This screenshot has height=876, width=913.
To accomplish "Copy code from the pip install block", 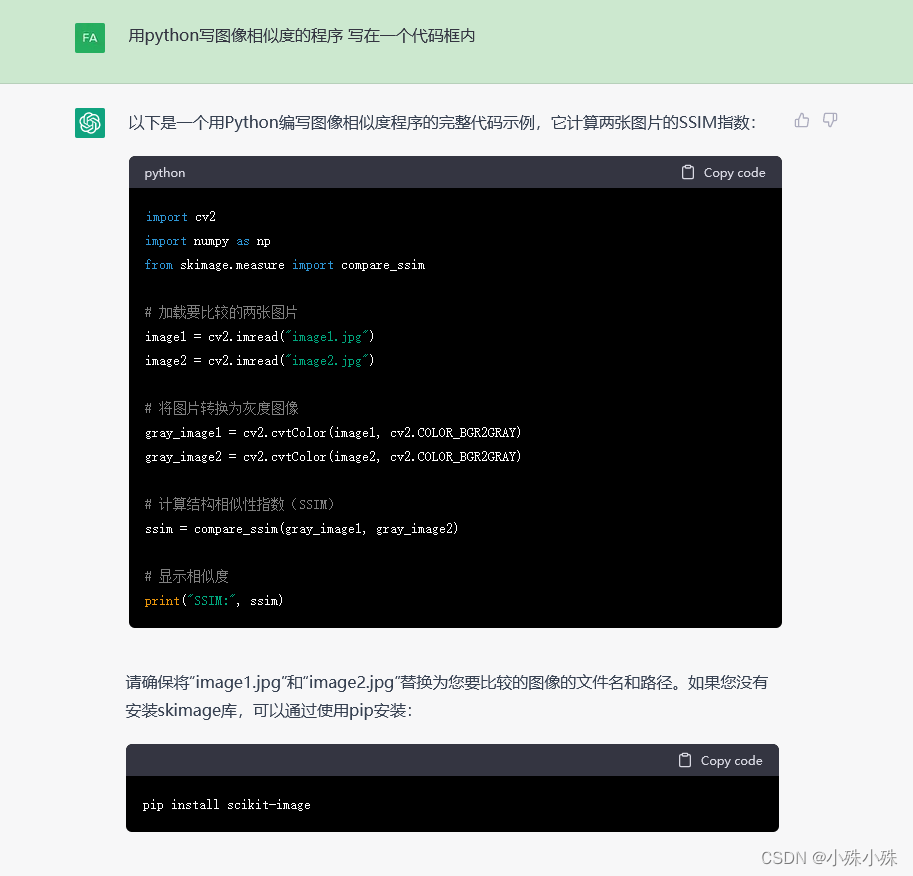I will [x=720, y=761].
